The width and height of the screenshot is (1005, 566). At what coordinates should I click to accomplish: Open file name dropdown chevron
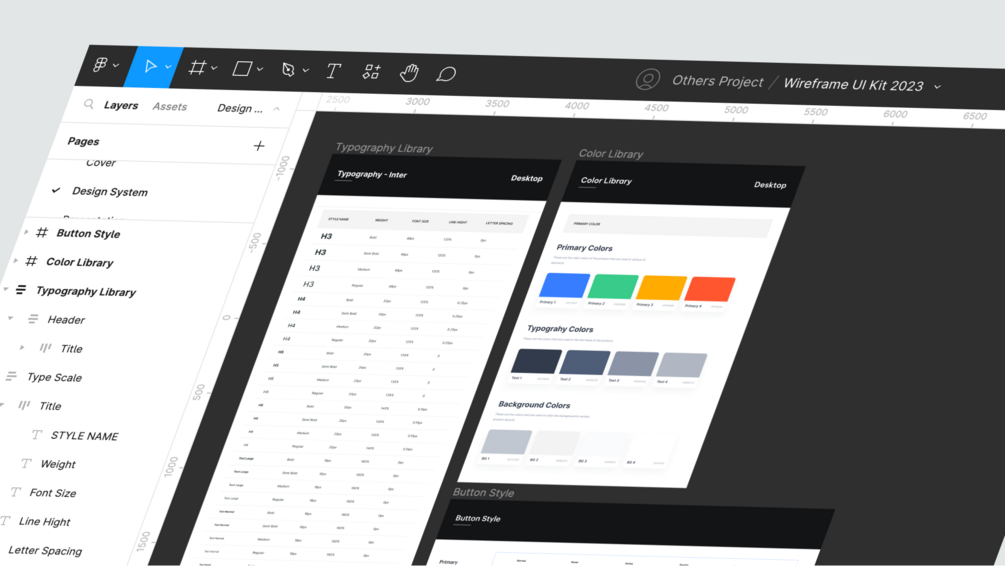point(937,87)
